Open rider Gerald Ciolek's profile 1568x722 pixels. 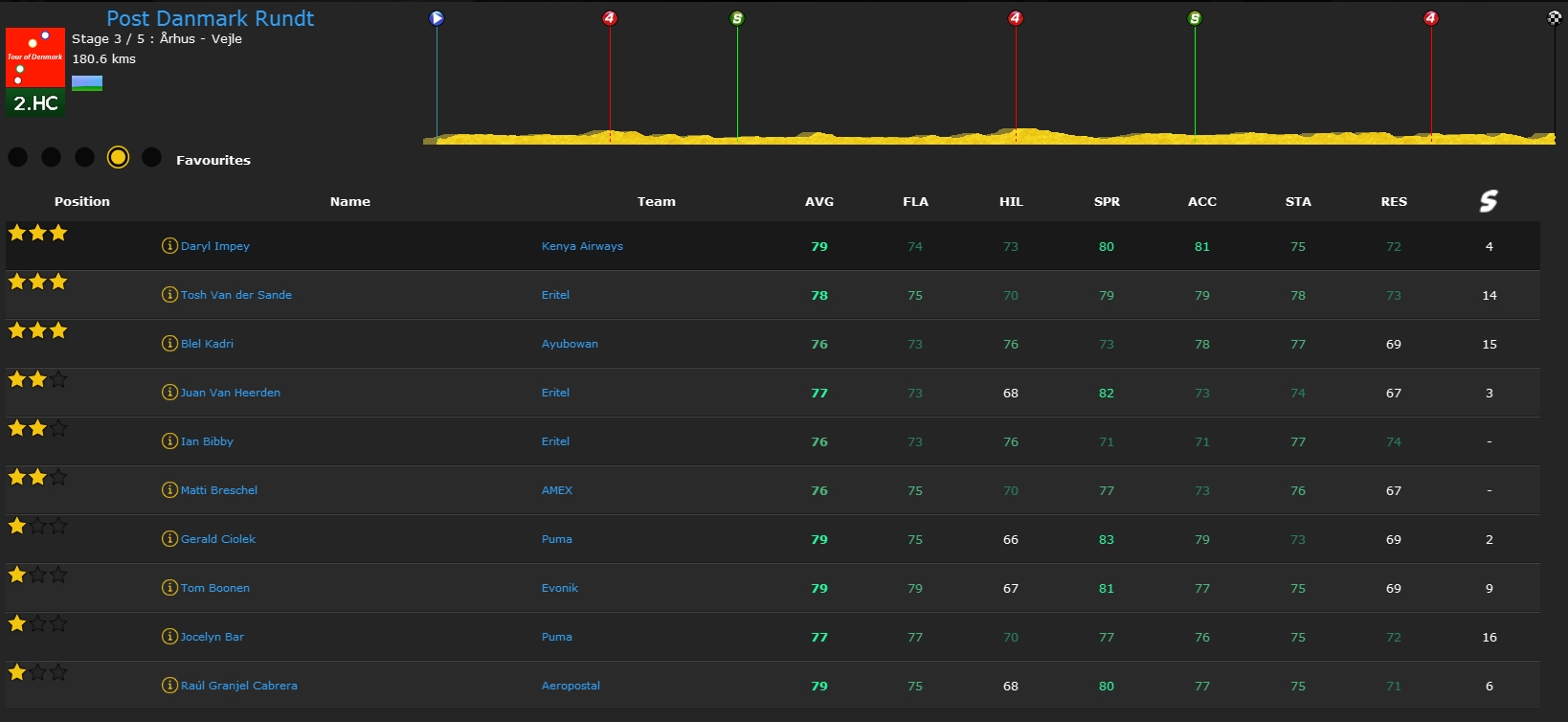(x=218, y=539)
